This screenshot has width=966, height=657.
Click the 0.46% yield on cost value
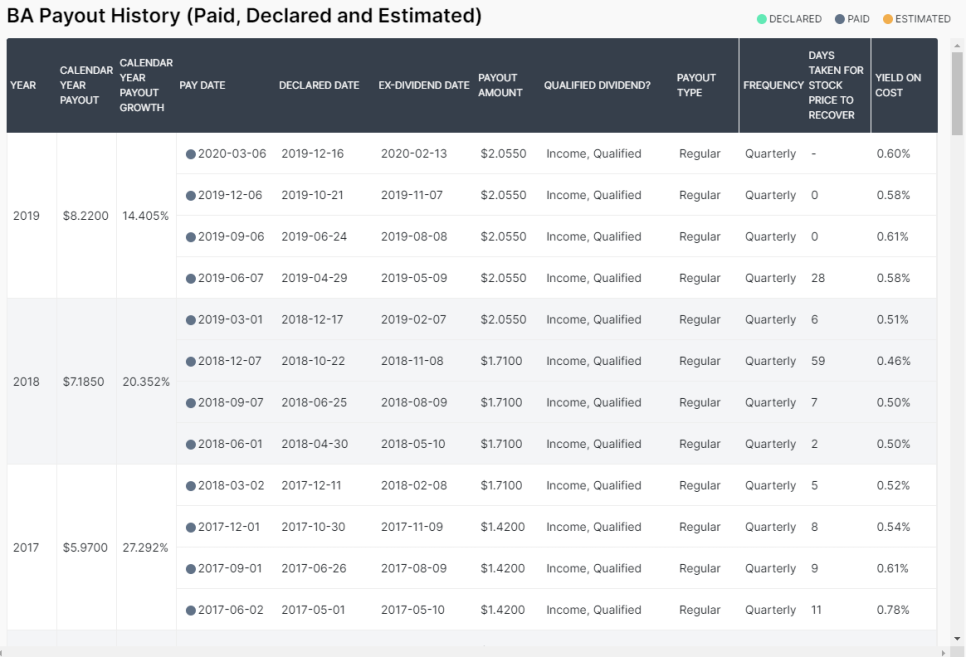(x=893, y=361)
